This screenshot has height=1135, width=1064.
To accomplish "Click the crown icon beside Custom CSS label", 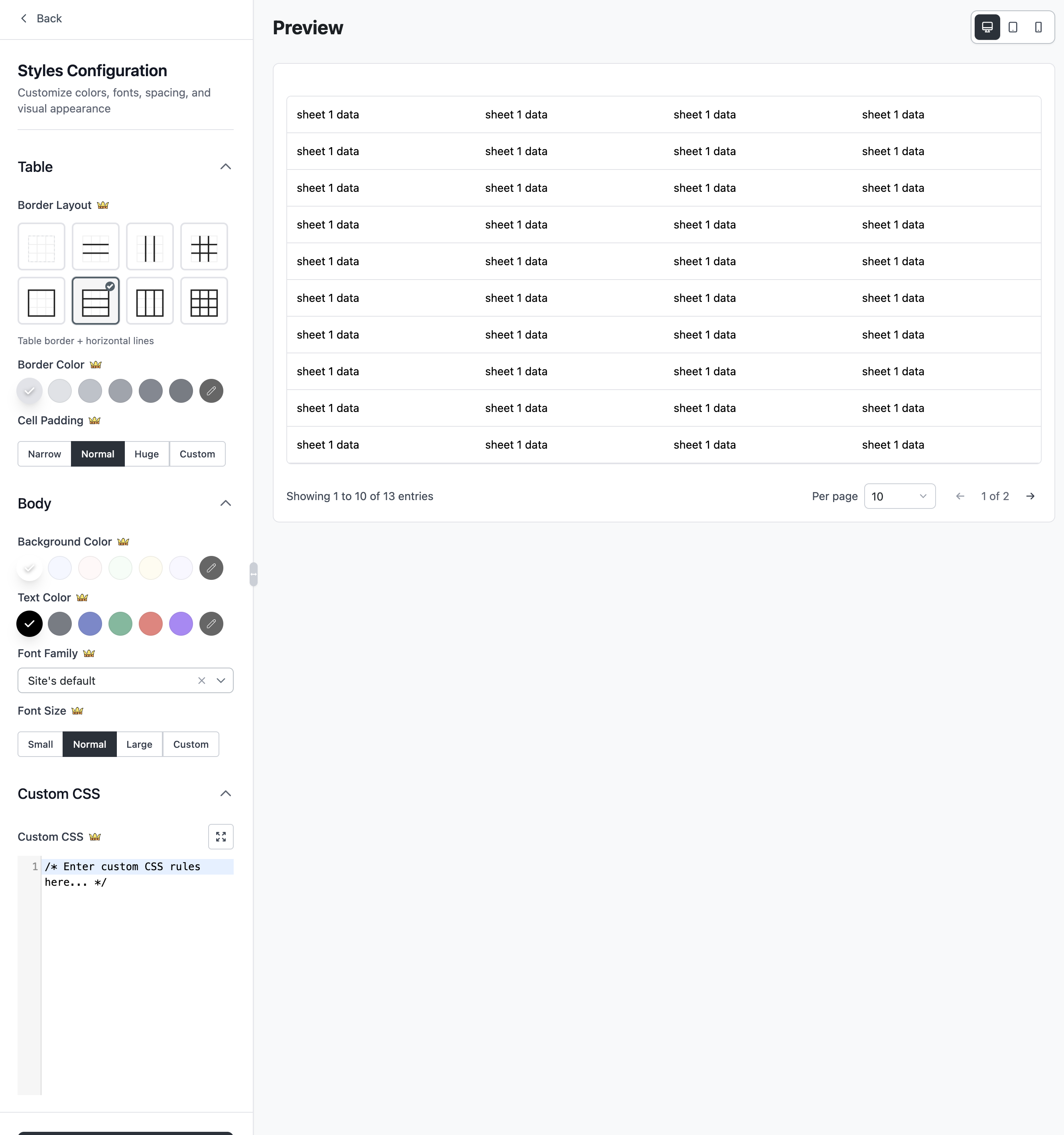I will pos(95,837).
